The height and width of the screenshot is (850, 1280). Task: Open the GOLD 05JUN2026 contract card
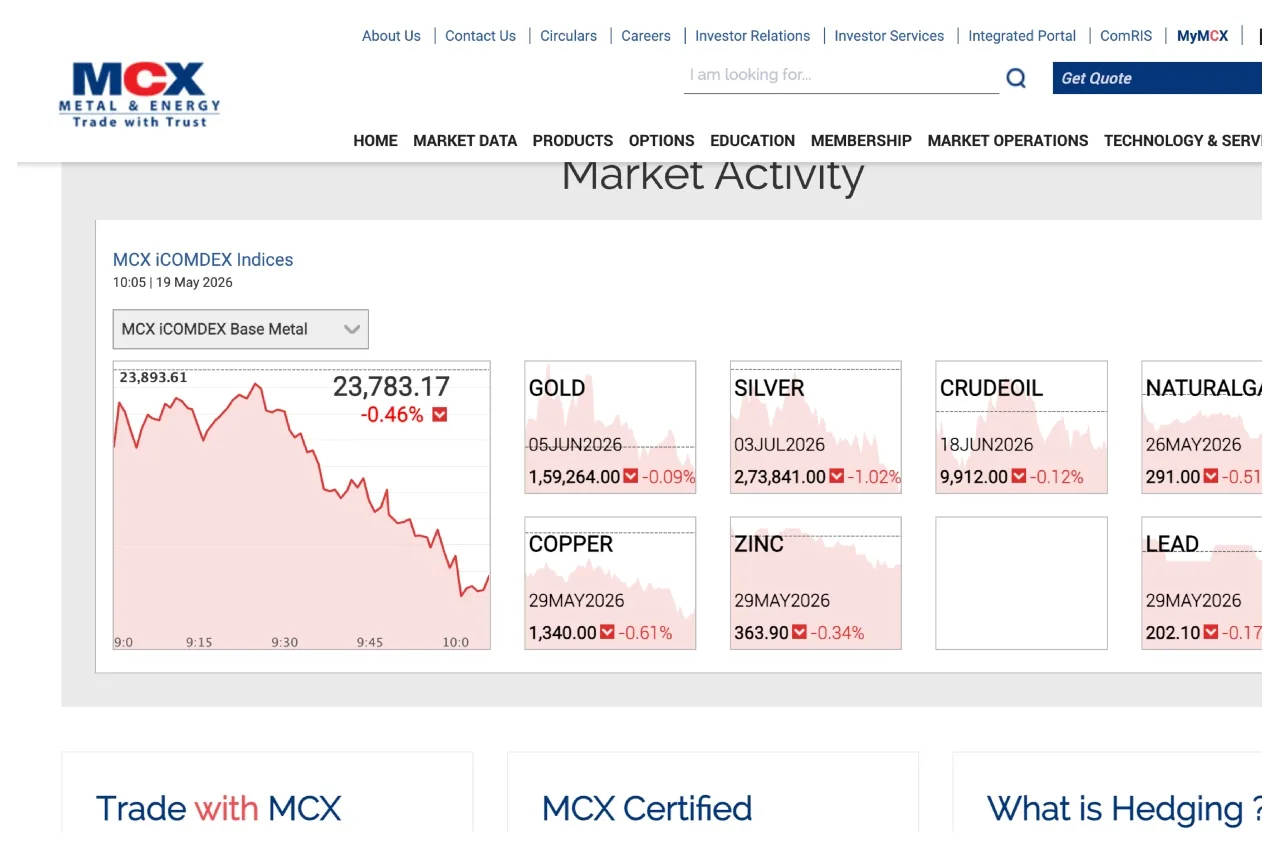[x=610, y=427]
